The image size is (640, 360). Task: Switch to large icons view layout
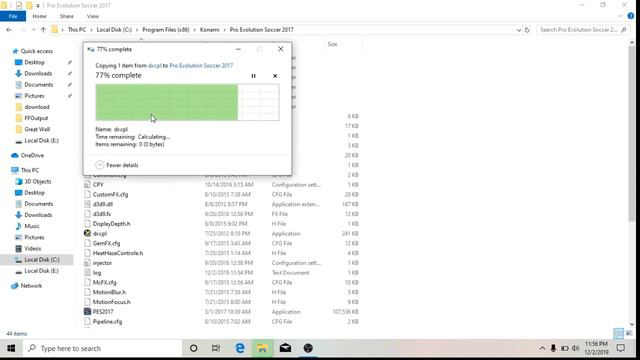pos(629,333)
